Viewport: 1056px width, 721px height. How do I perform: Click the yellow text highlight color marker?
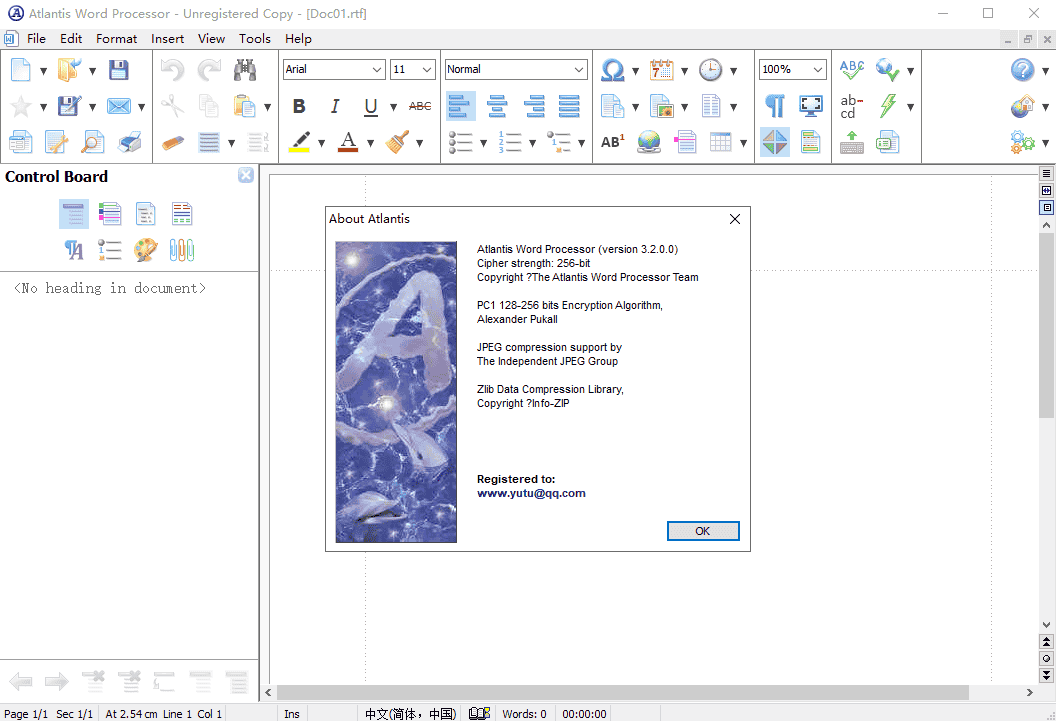pos(299,142)
